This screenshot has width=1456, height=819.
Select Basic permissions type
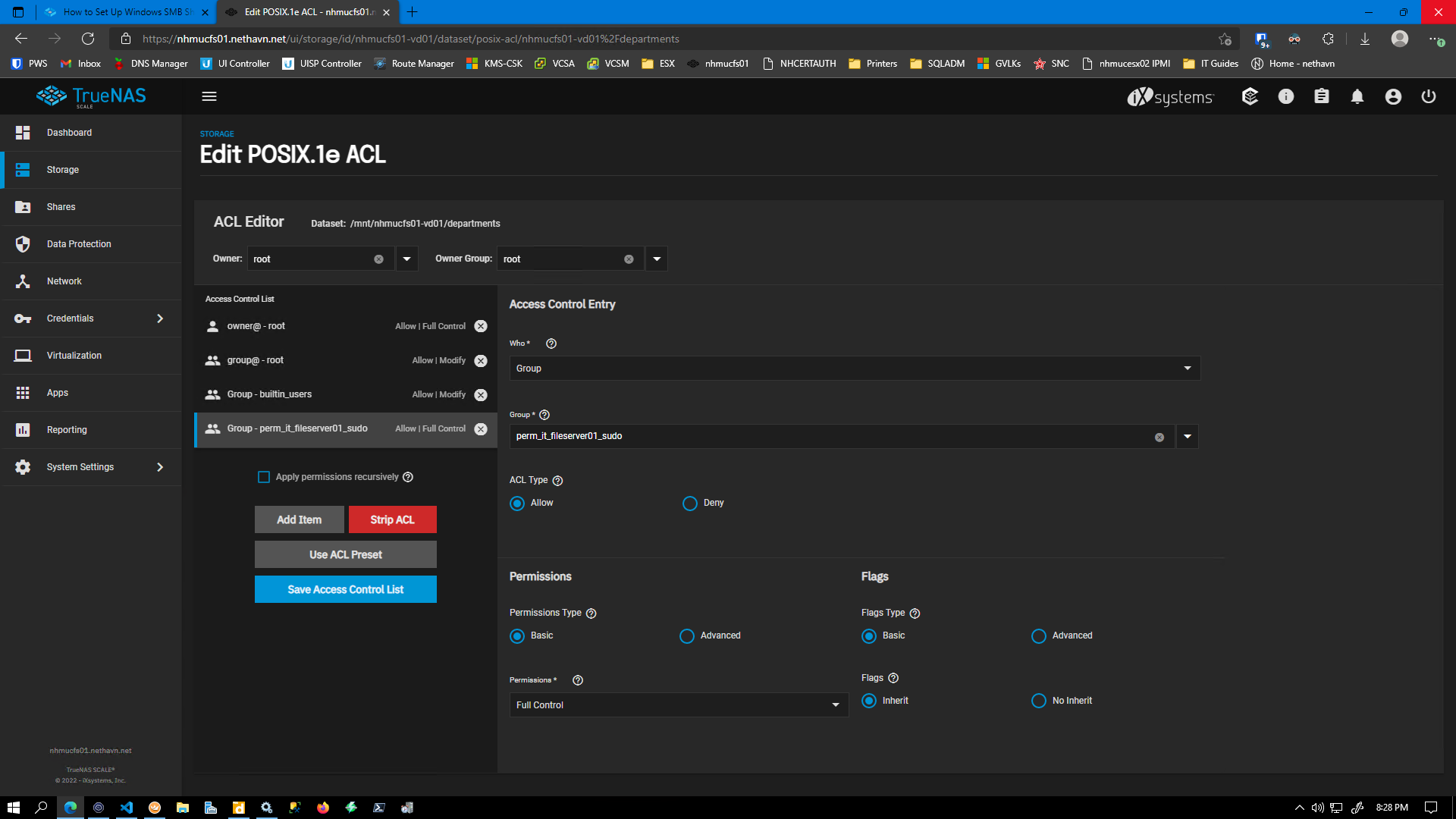point(517,636)
